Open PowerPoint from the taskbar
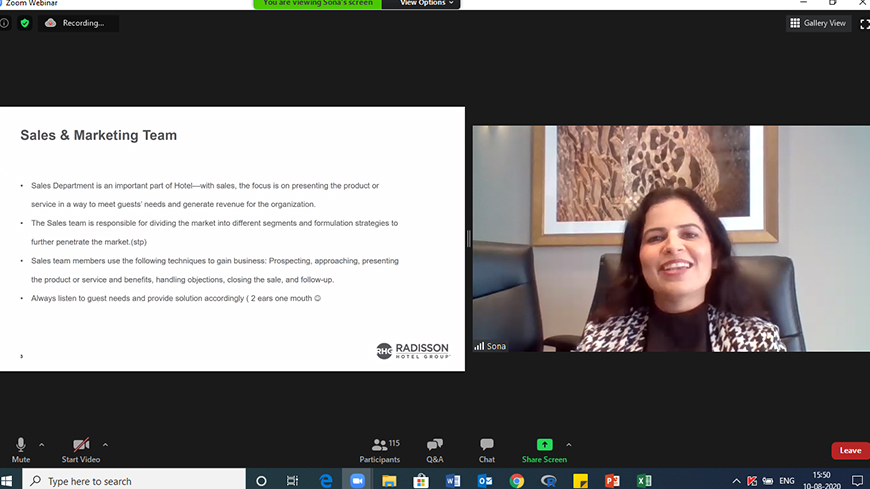 coord(612,481)
